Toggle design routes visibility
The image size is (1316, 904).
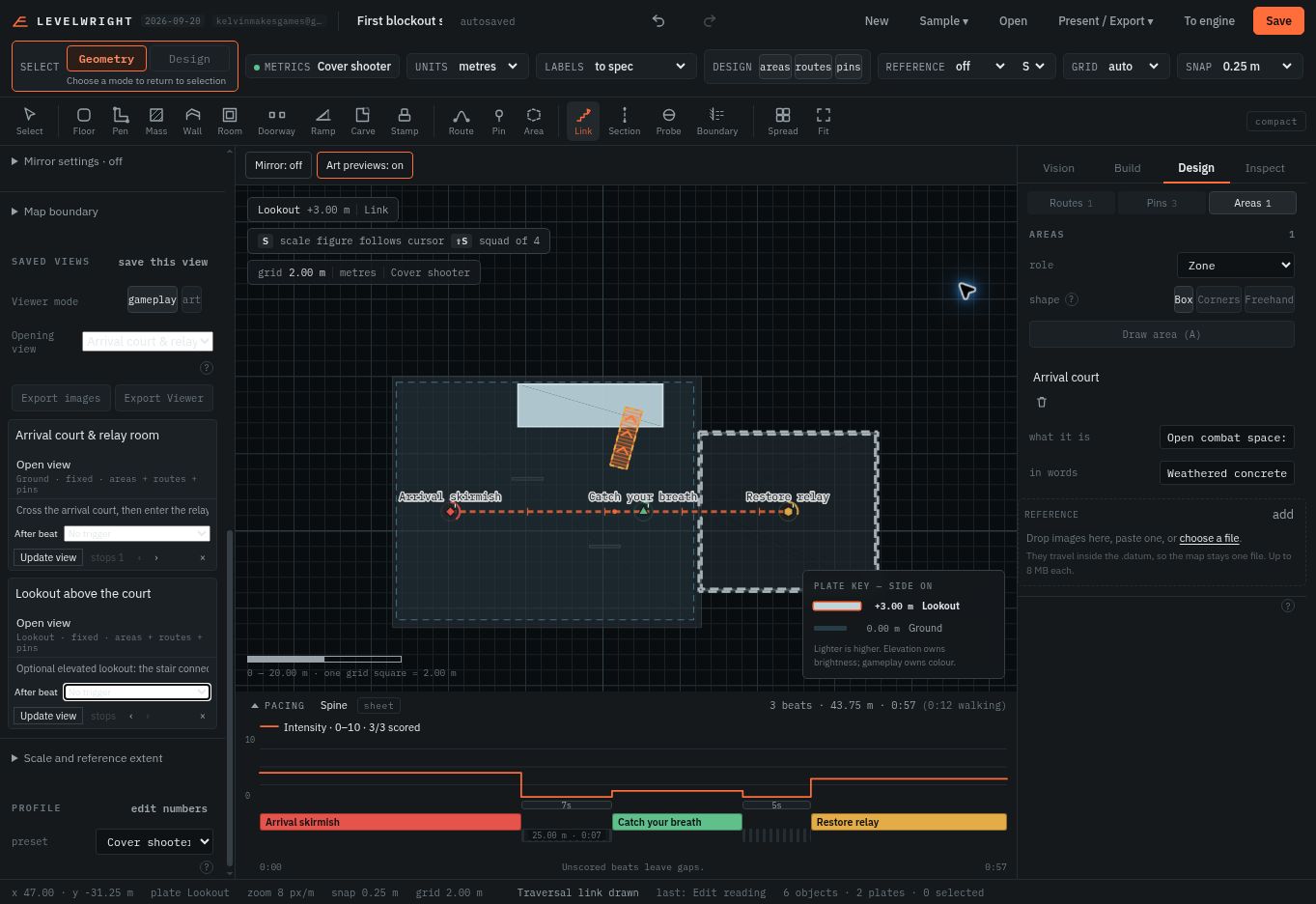click(813, 67)
